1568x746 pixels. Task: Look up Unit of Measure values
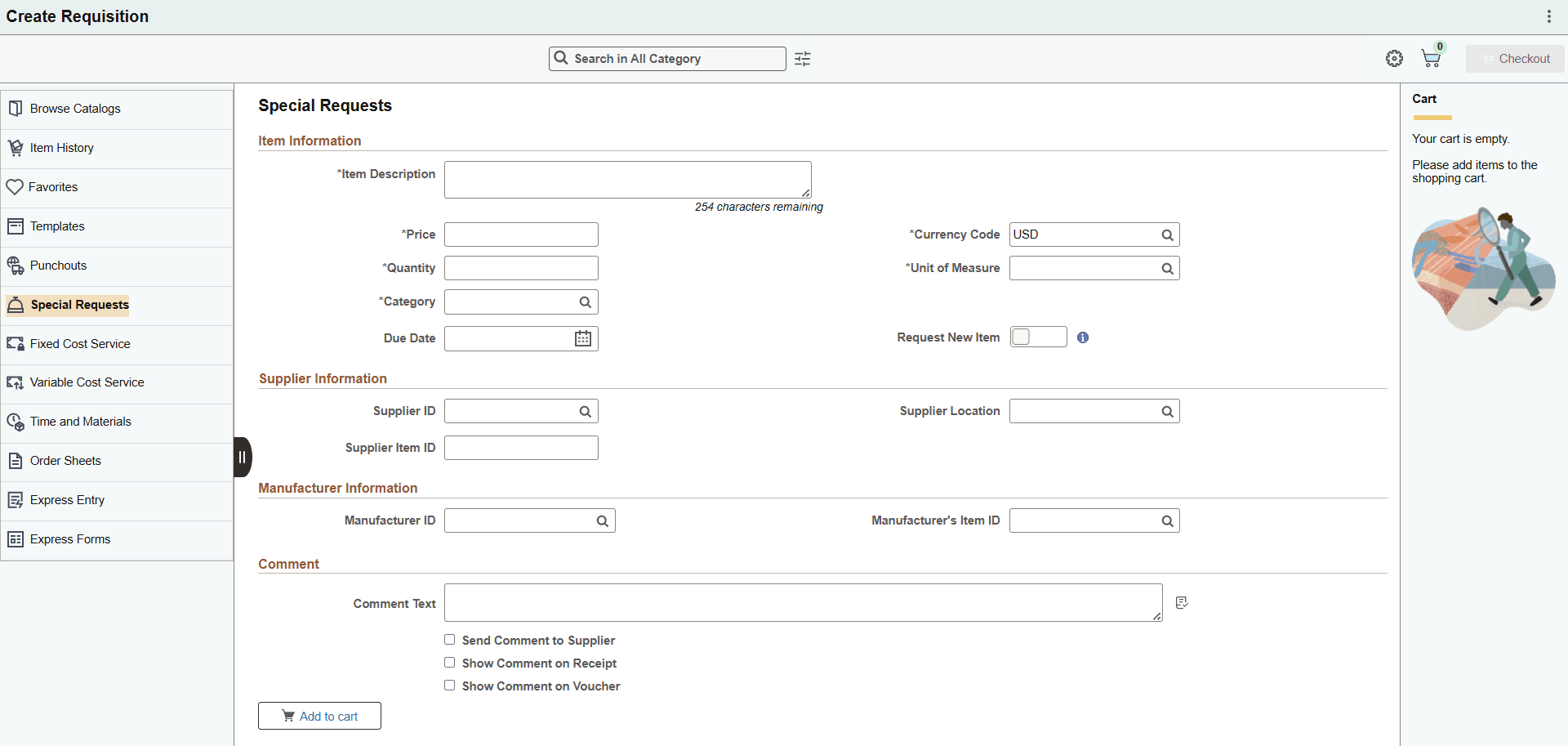(x=1168, y=269)
